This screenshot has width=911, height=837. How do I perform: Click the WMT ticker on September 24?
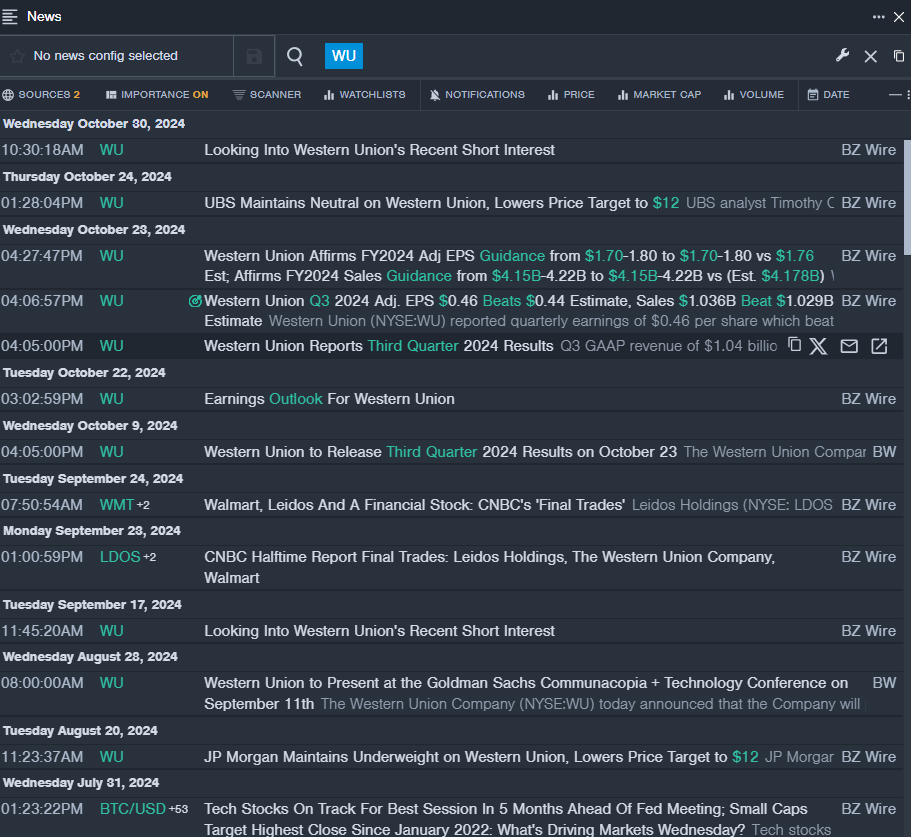pos(116,505)
